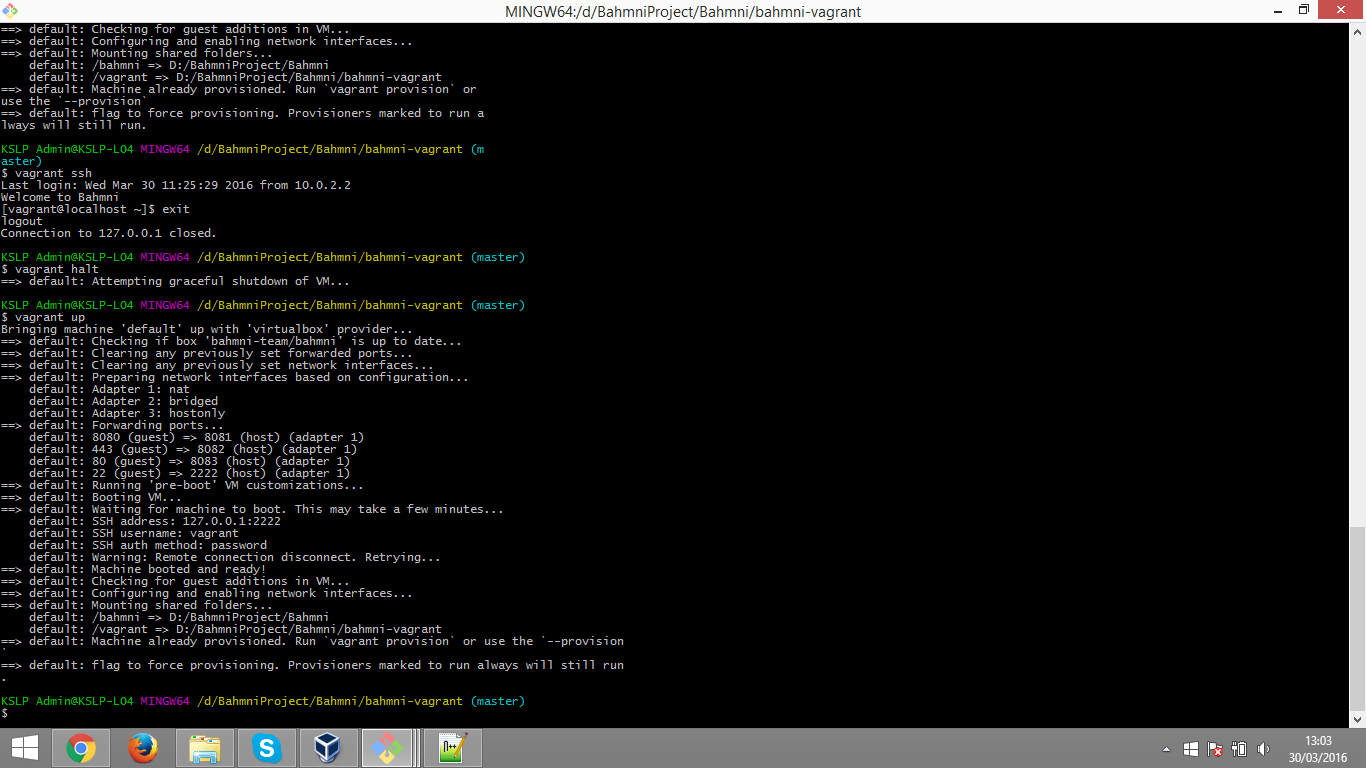The width and height of the screenshot is (1366, 768).
Task: Click 'Preparing network interfaces based on configuration' line
Action: 235,377
